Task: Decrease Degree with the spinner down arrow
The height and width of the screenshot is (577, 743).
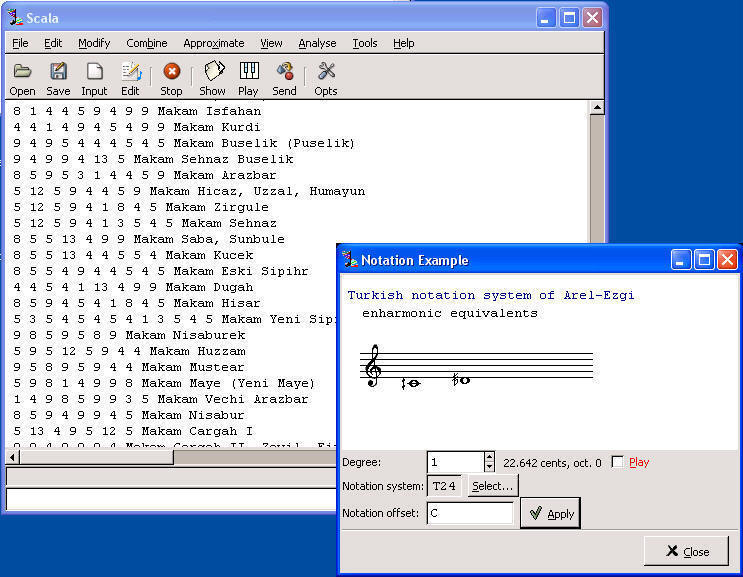Action: coord(489,467)
